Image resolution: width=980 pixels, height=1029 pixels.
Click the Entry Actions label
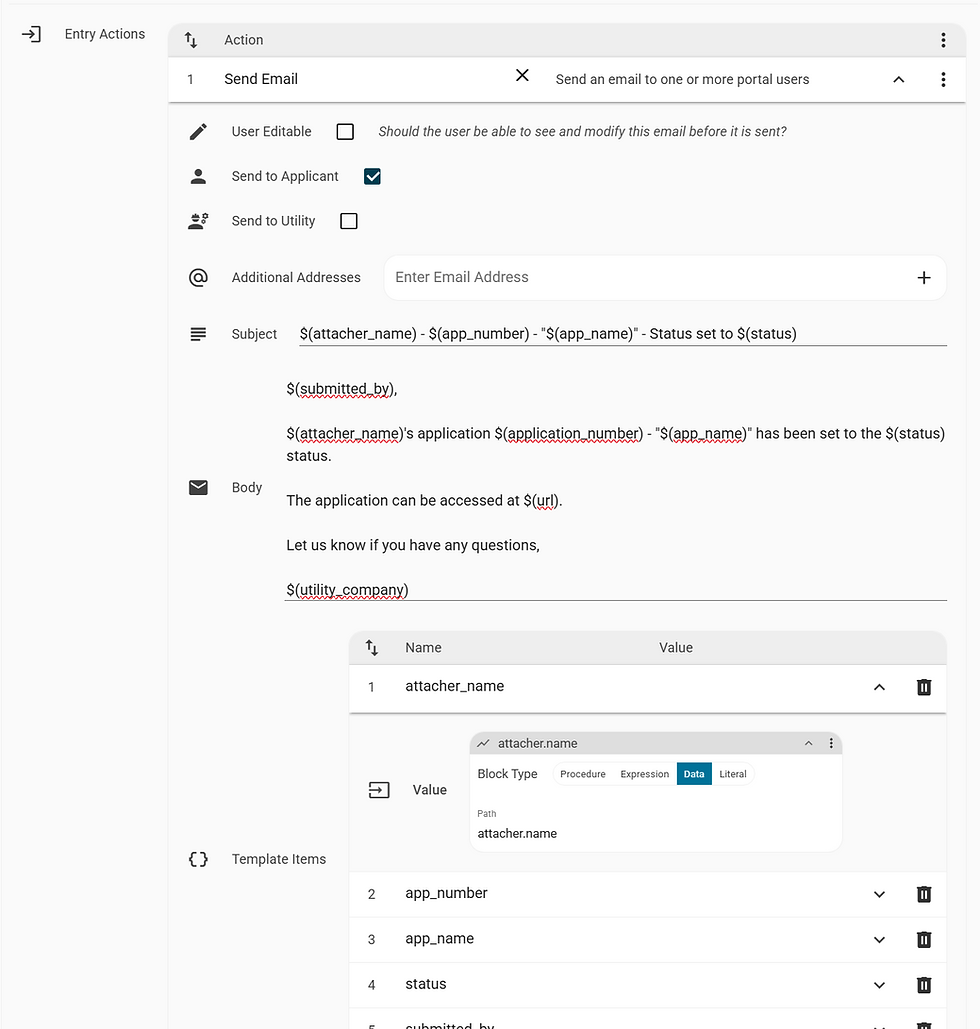coord(105,34)
